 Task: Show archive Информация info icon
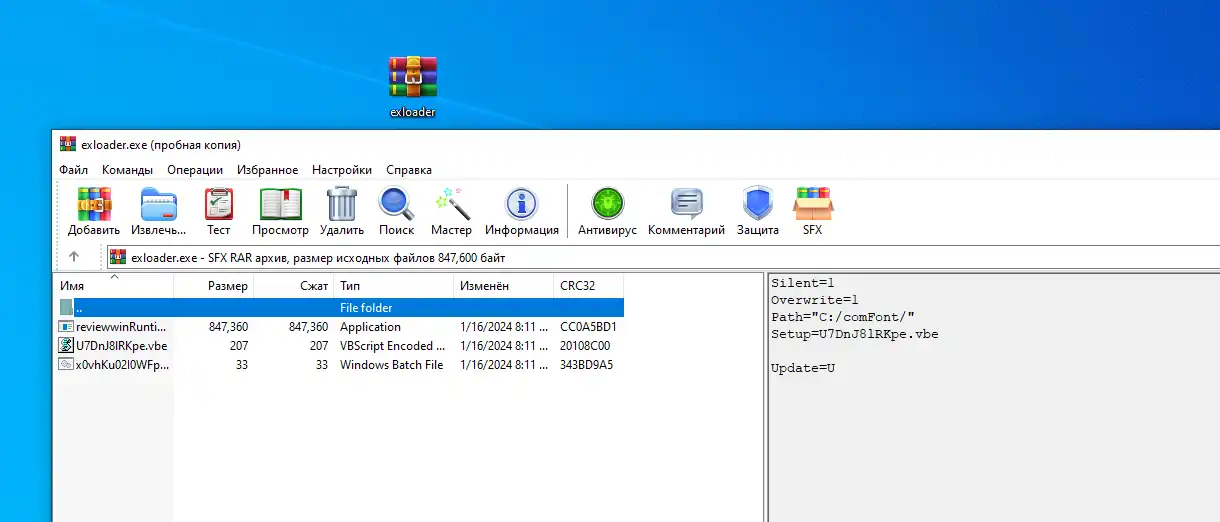[x=521, y=204]
